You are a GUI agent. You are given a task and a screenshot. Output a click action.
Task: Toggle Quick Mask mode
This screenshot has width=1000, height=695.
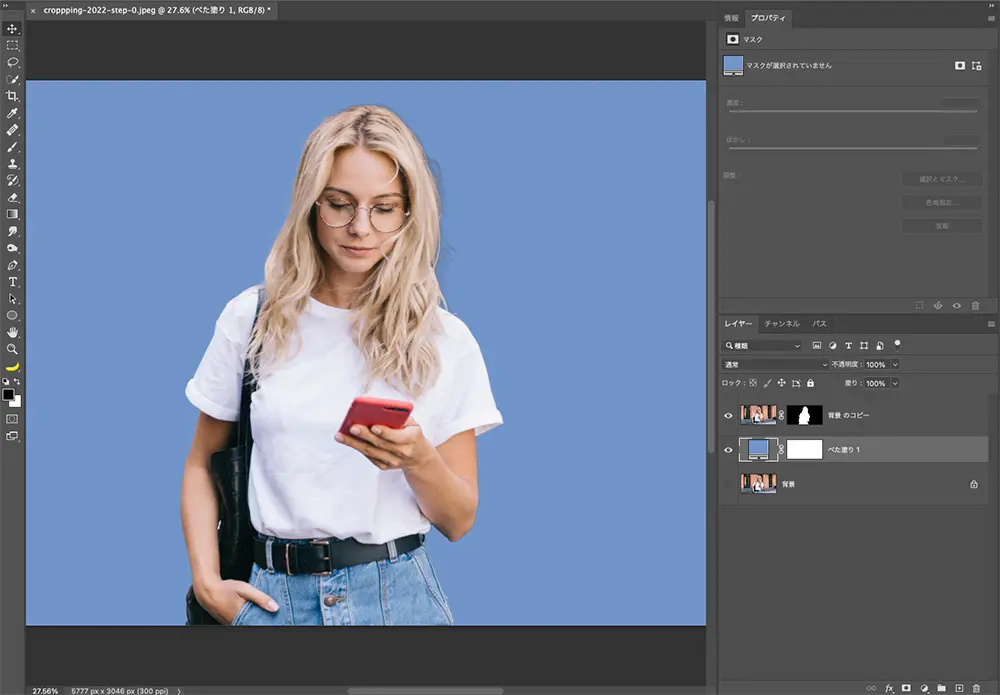12,419
